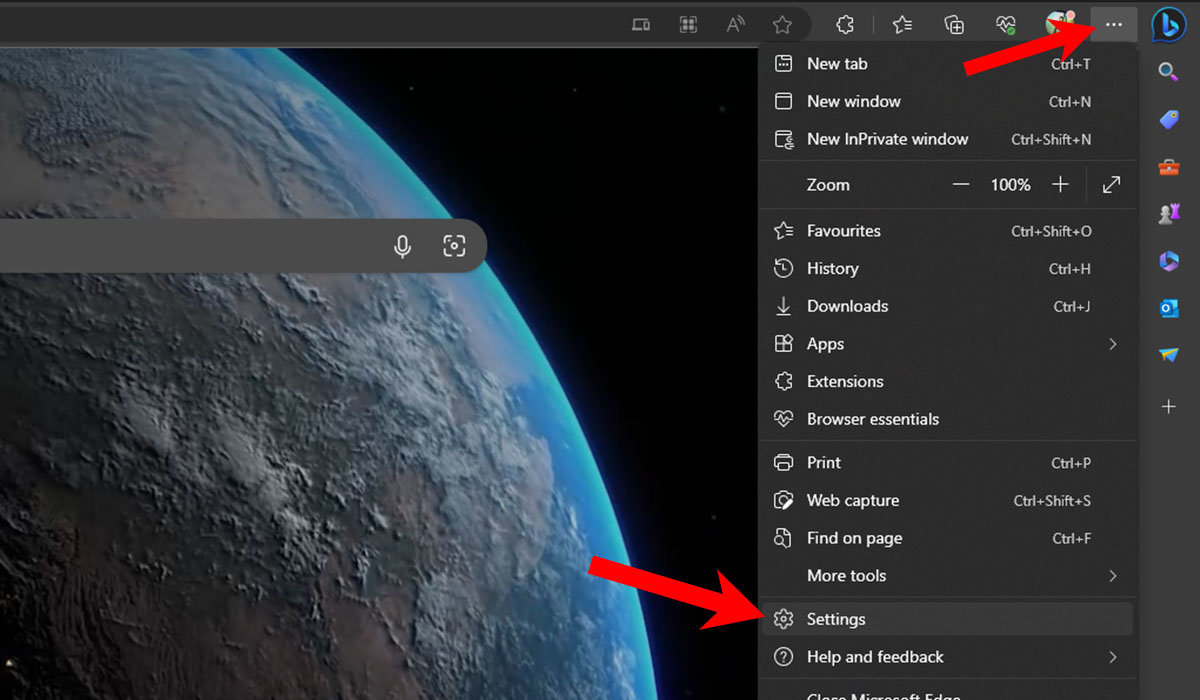Click the profile avatar in the toolbar
Image resolution: width=1200 pixels, height=700 pixels.
click(1058, 24)
